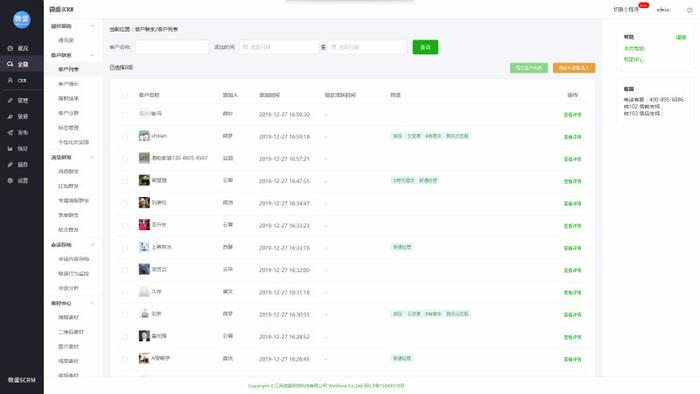Viewport: 700px width, 394px height.
Task: Tick the checkbox for the 16:59:30 row
Action: [x=125, y=115]
